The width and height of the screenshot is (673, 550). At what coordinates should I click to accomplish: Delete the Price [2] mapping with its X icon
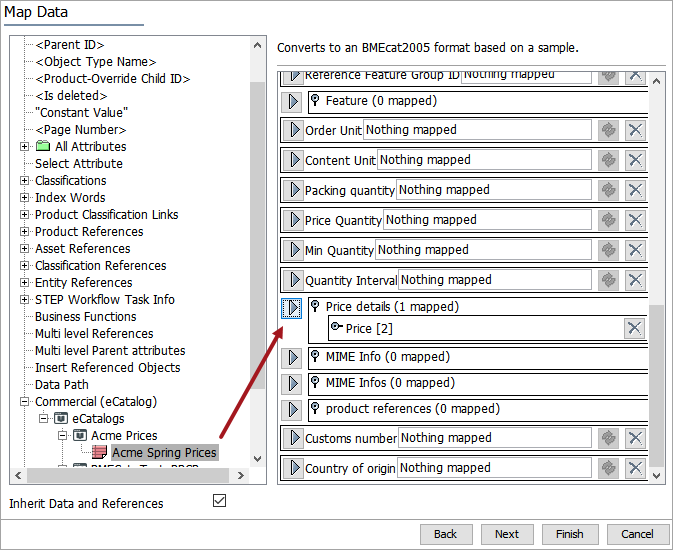tap(634, 328)
